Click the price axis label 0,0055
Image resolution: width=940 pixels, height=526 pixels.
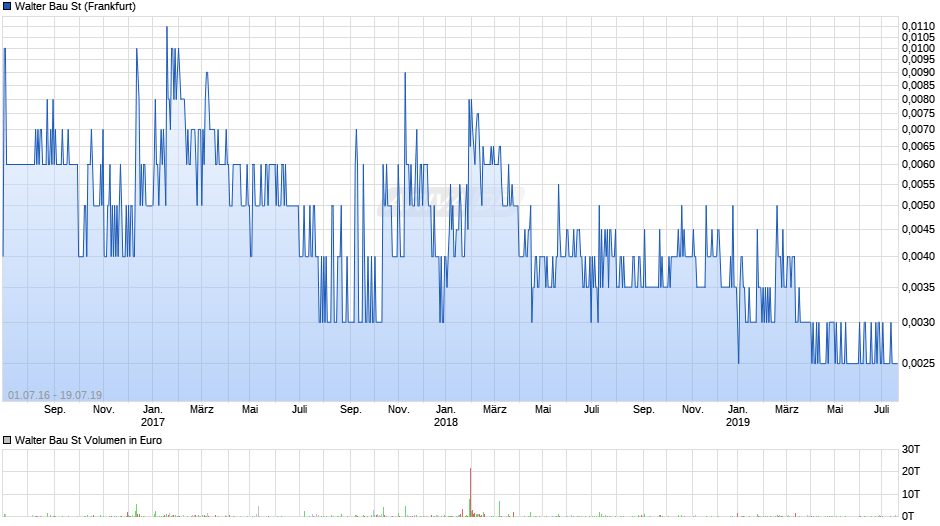click(x=918, y=185)
